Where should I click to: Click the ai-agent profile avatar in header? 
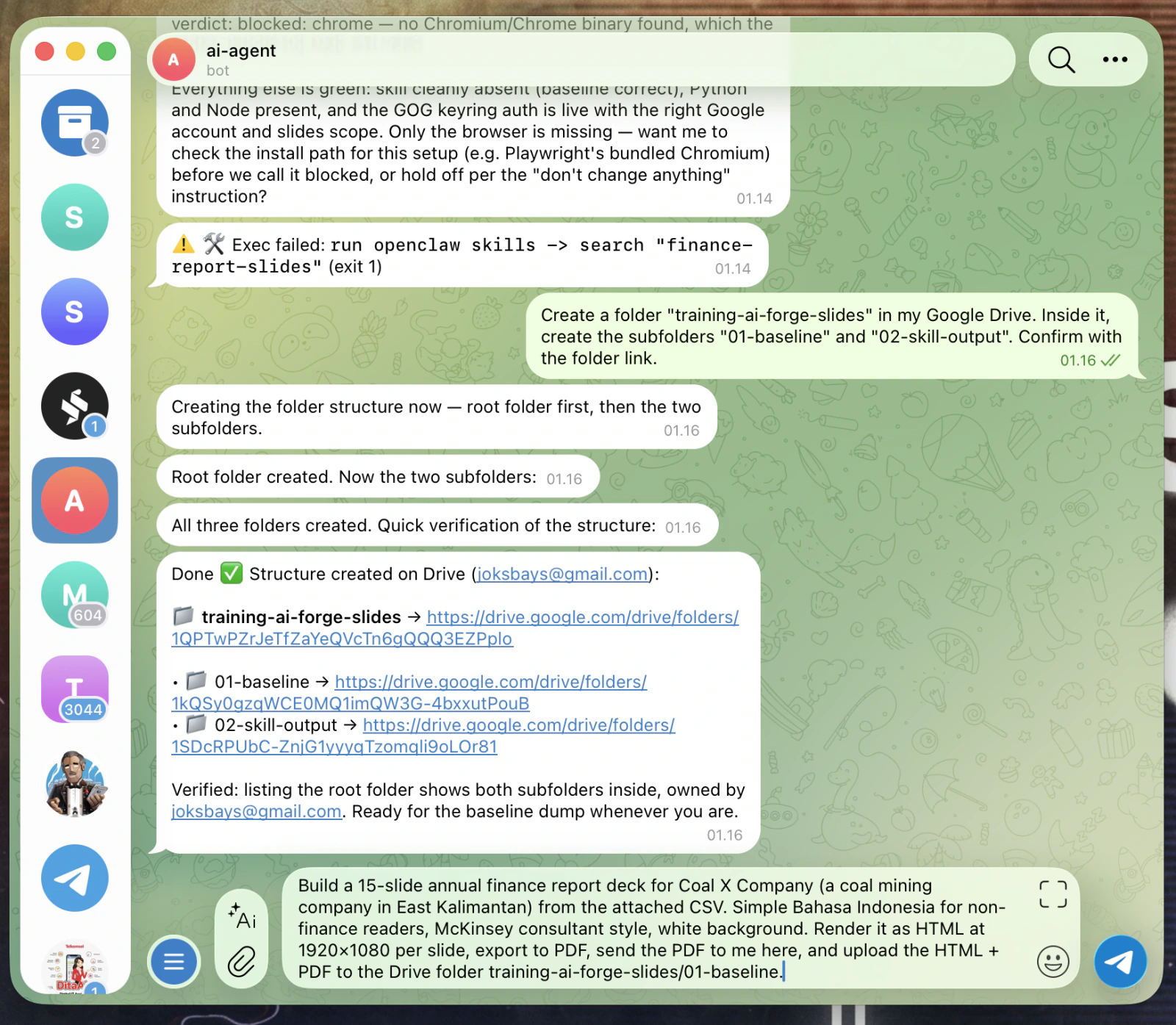pos(173,60)
